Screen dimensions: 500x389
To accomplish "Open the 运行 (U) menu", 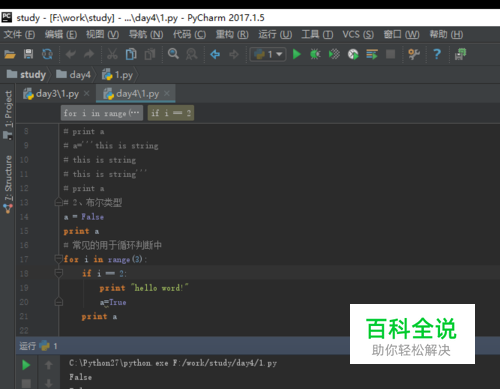I will pos(275,34).
